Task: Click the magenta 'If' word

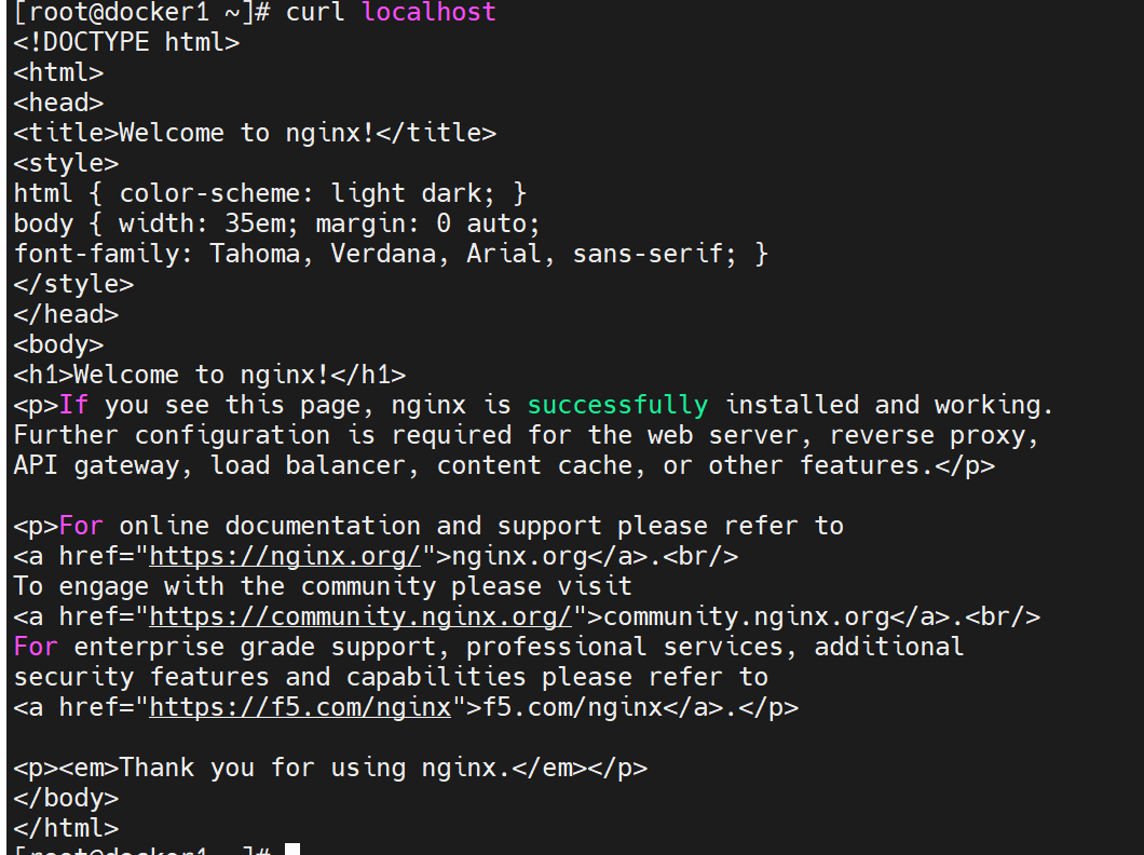Action: tap(74, 406)
